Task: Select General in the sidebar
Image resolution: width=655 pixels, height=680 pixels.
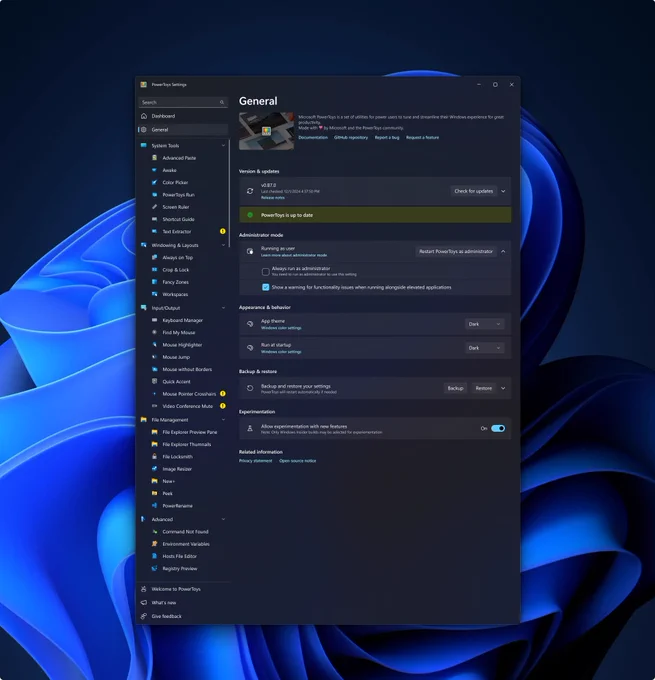Action: point(183,130)
